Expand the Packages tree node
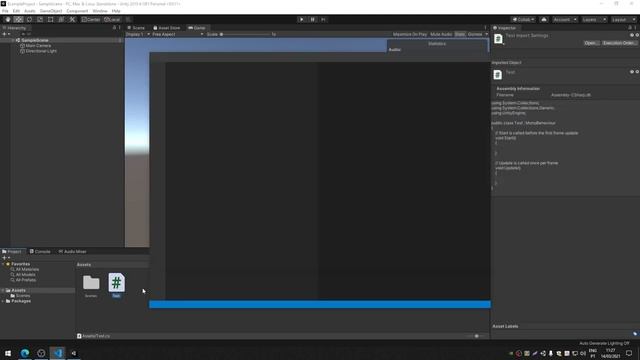The height and width of the screenshot is (360, 640). tap(3, 301)
